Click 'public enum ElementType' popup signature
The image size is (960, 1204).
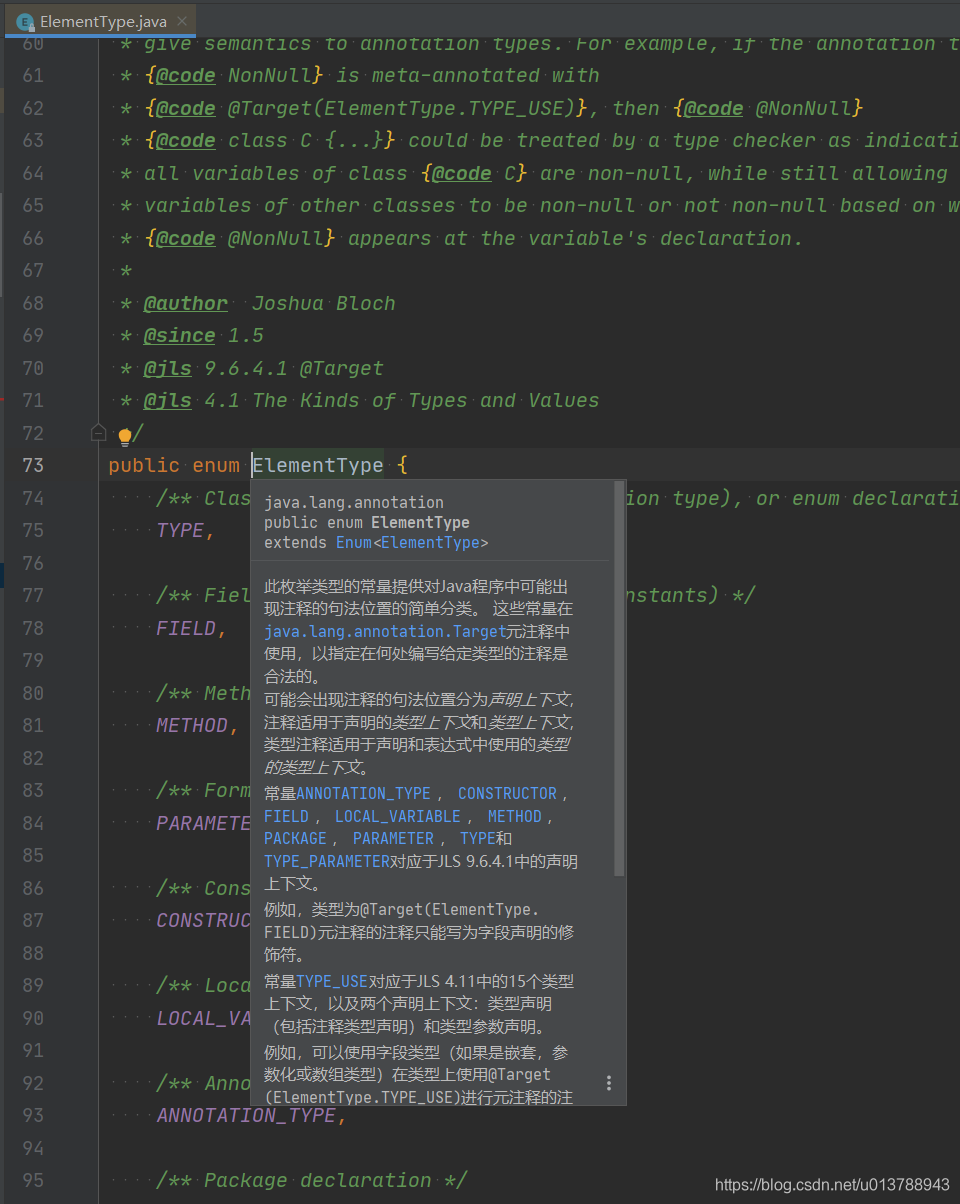click(367, 523)
